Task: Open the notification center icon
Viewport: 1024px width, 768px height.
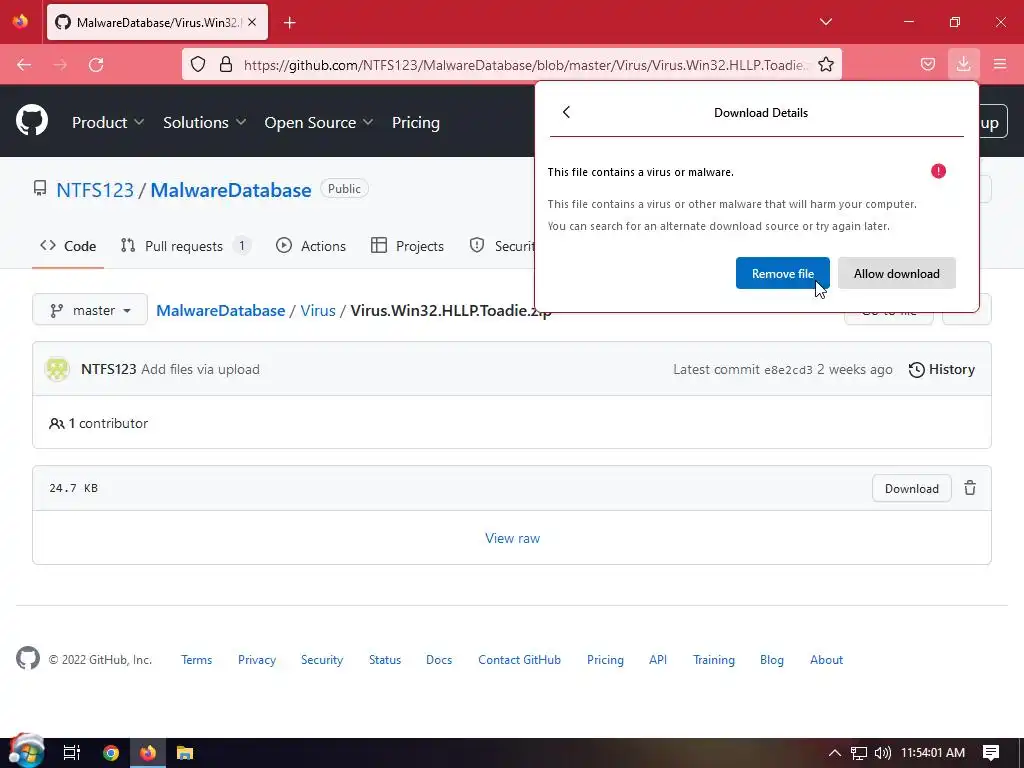Action: point(991,753)
